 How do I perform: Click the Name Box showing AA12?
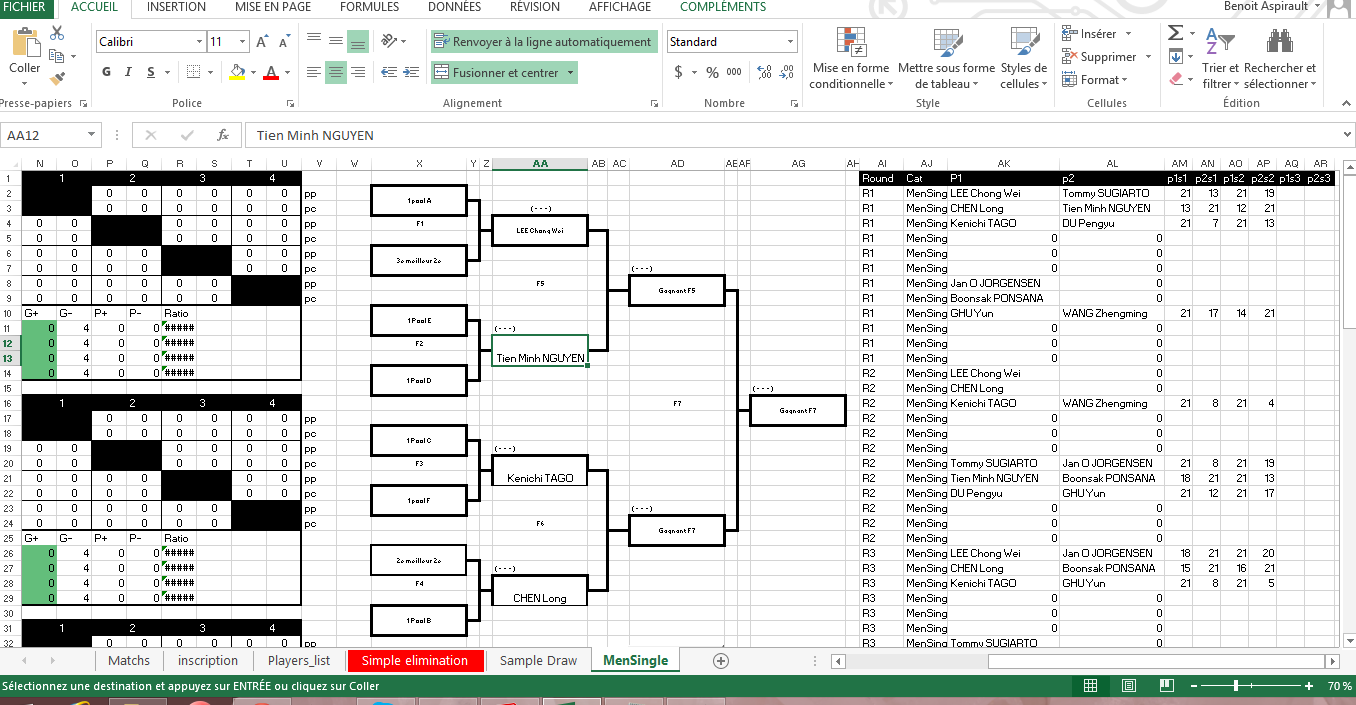[x=45, y=133]
